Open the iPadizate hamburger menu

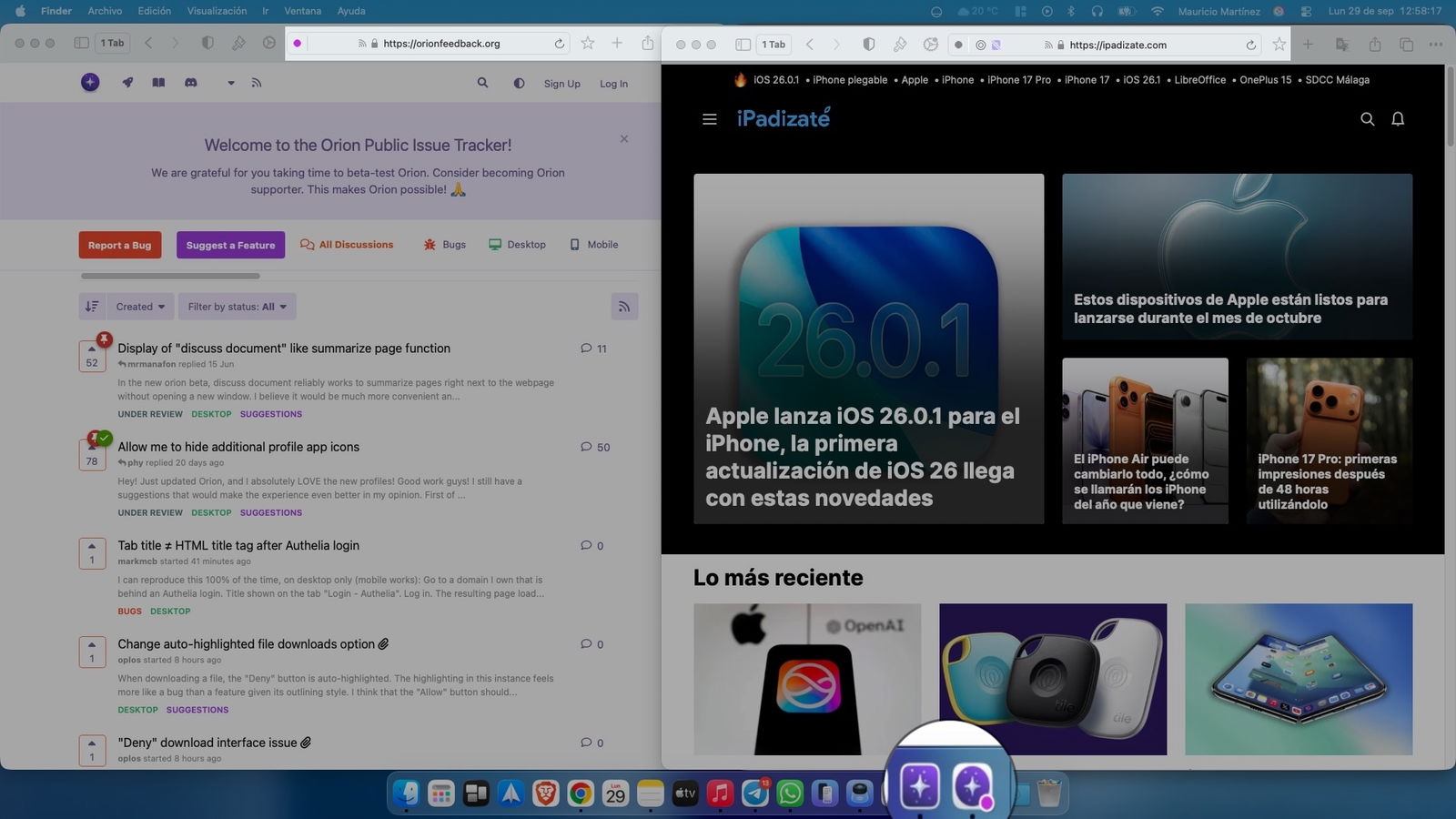(710, 119)
